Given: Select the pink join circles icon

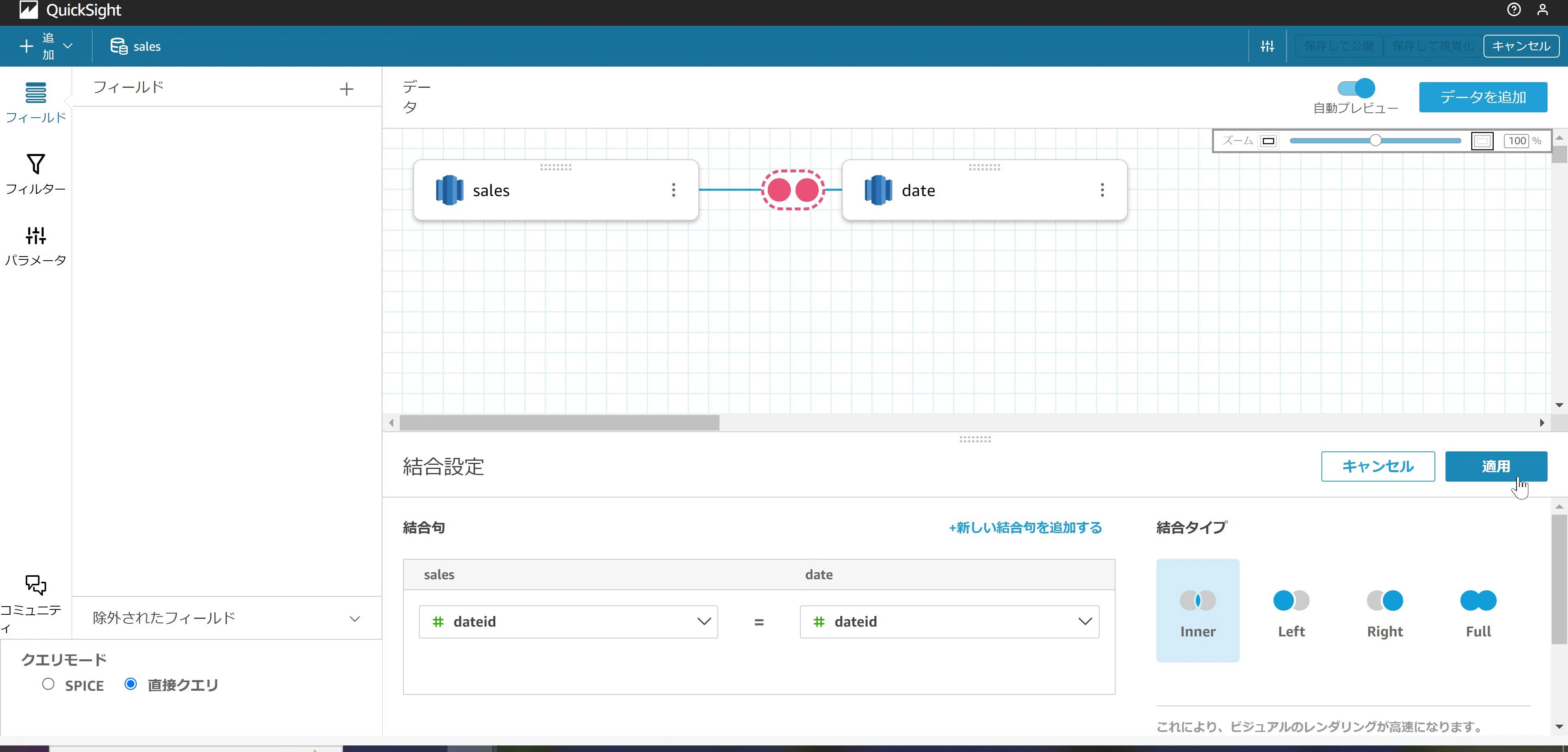Looking at the screenshot, I should 793,190.
